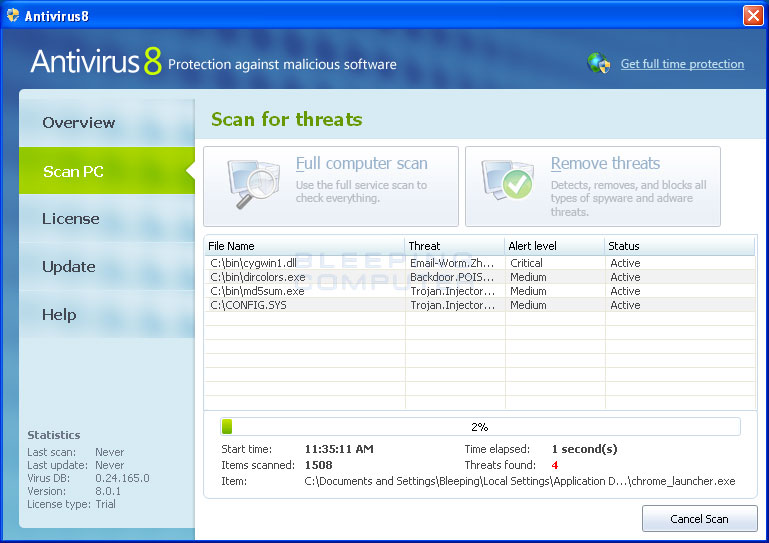Image resolution: width=769 pixels, height=543 pixels.
Task: Click the License type Trial value
Action: [105, 504]
